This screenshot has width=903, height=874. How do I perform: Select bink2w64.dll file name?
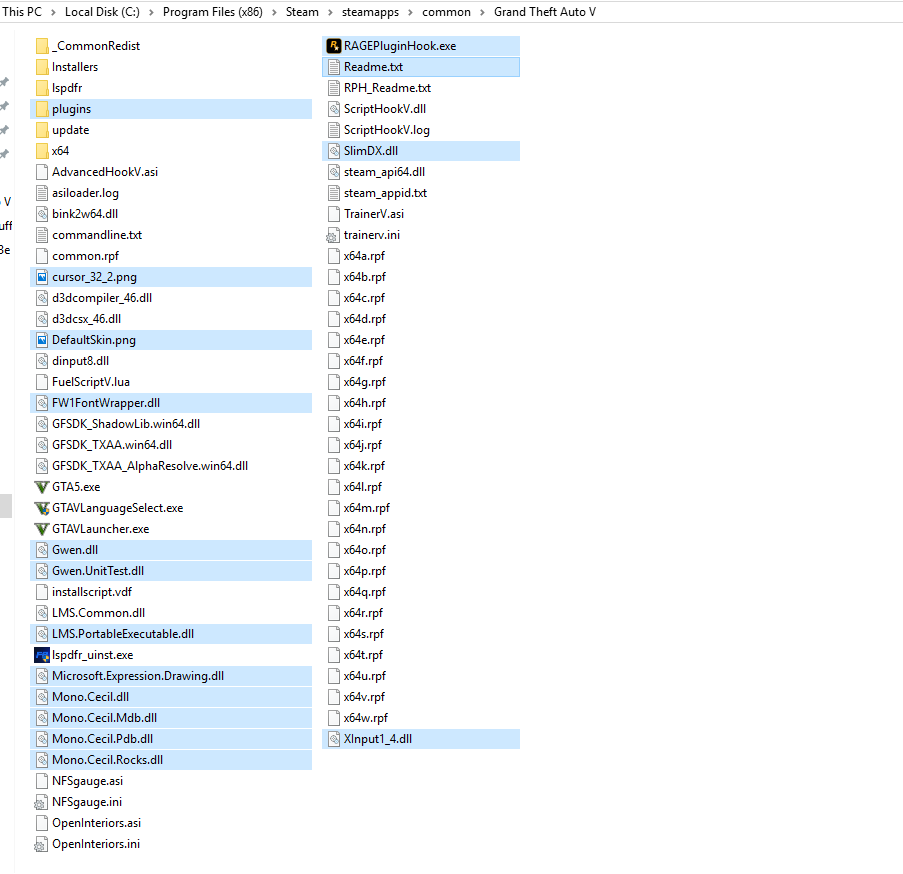(x=85, y=214)
